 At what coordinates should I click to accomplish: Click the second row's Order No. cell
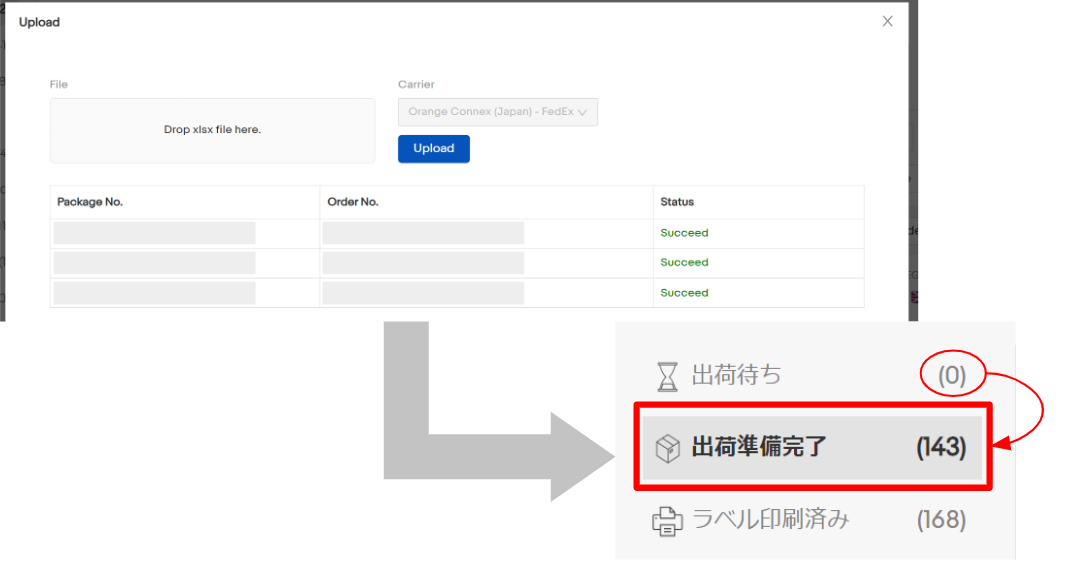click(423, 263)
